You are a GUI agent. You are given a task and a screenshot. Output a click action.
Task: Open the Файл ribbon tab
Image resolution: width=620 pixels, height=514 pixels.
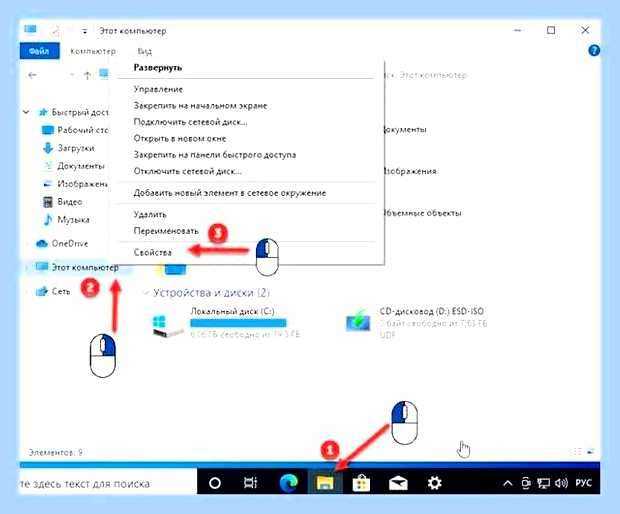click(x=39, y=51)
